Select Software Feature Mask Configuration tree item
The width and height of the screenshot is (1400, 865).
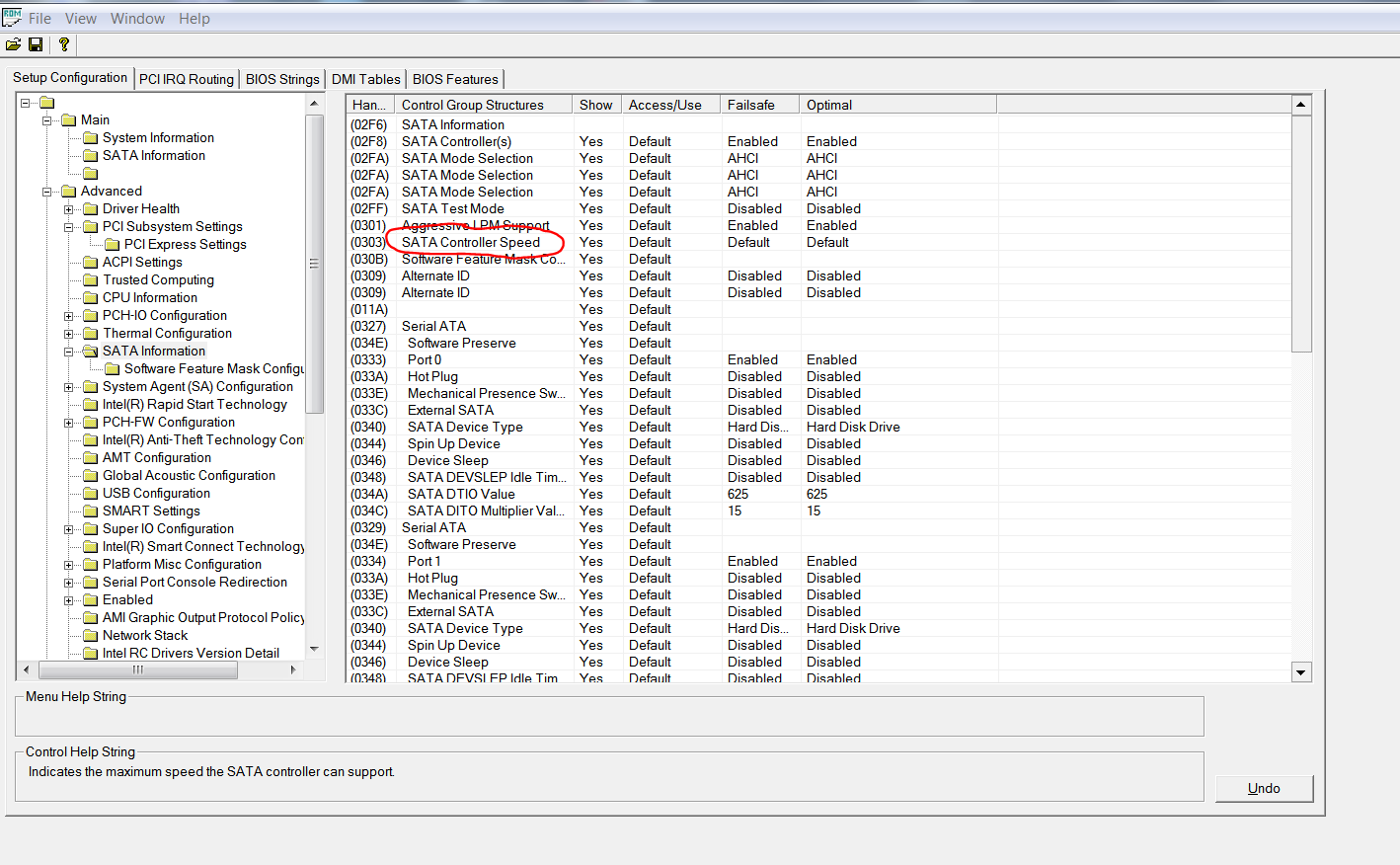(214, 369)
